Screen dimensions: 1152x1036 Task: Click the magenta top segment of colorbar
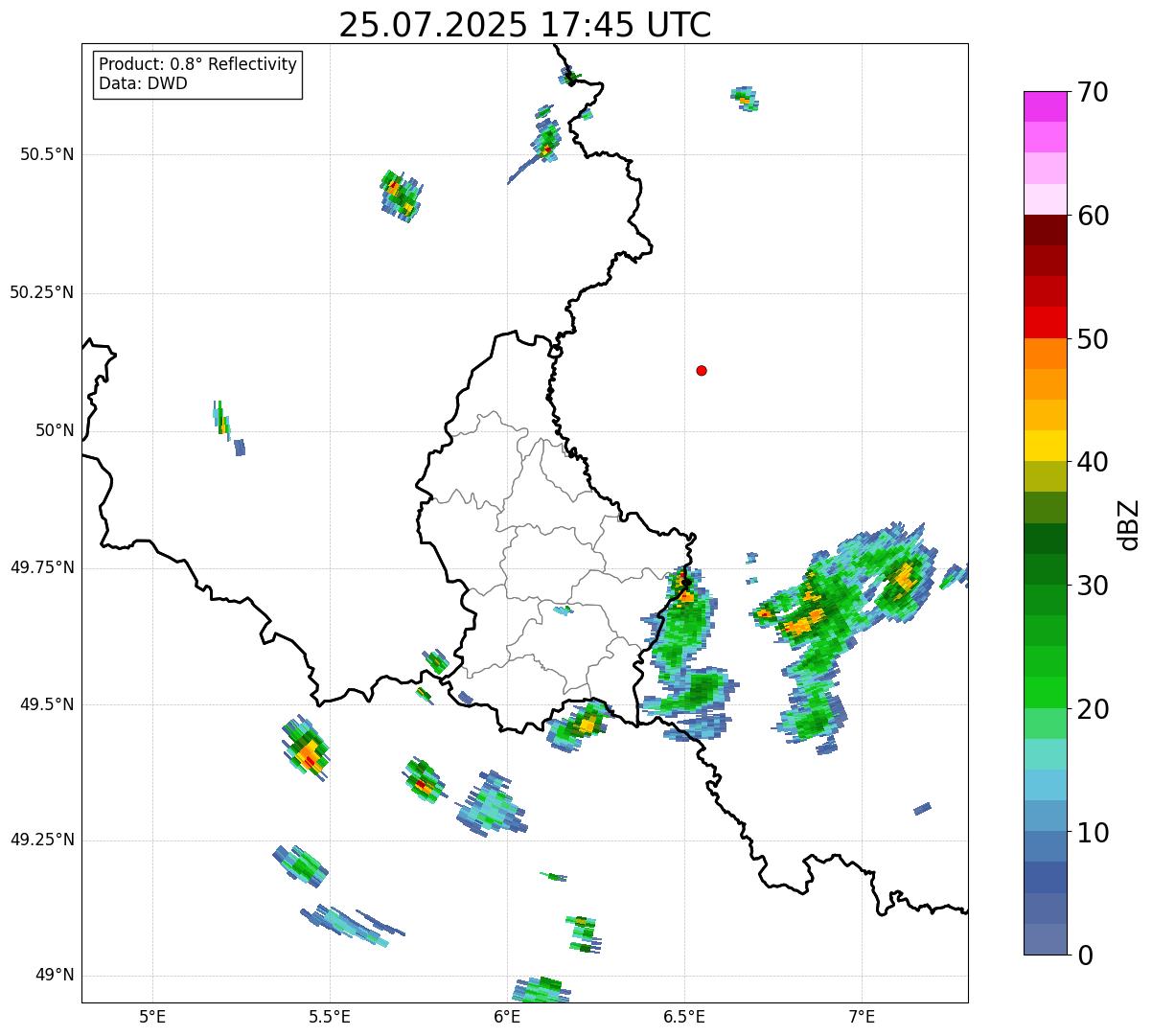point(1046,106)
